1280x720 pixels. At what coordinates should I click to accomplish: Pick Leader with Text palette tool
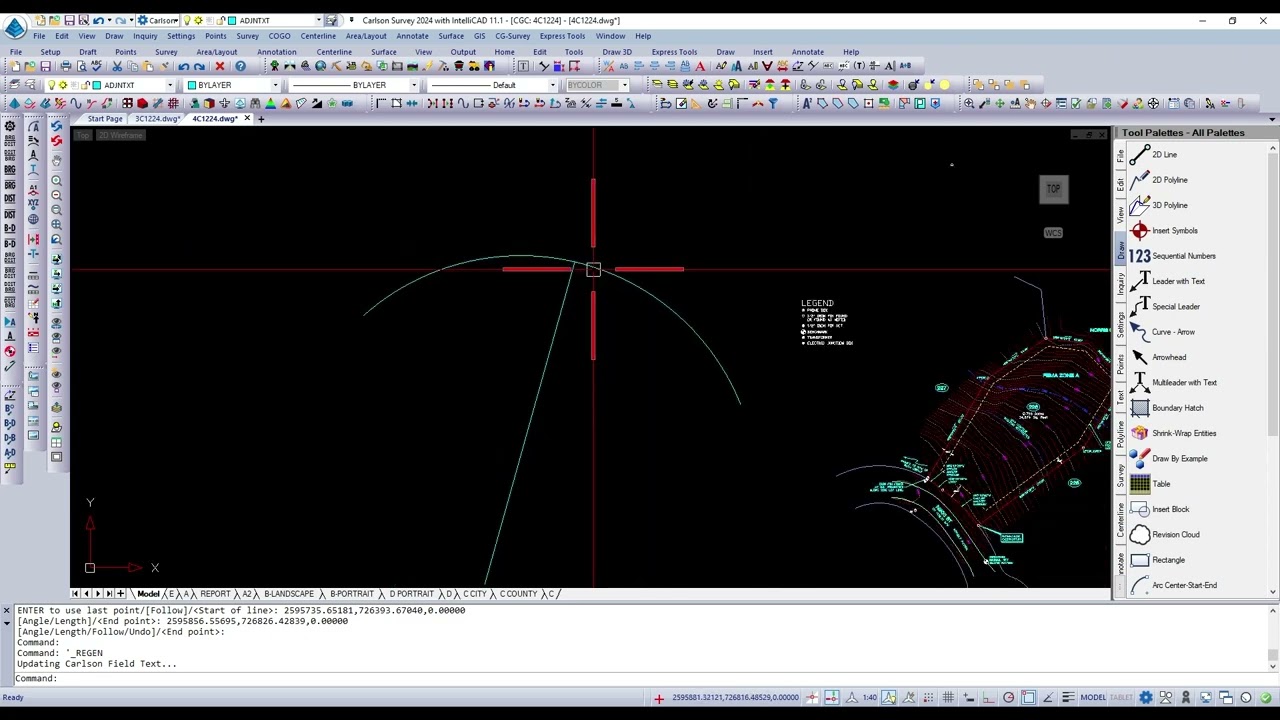point(1178,281)
